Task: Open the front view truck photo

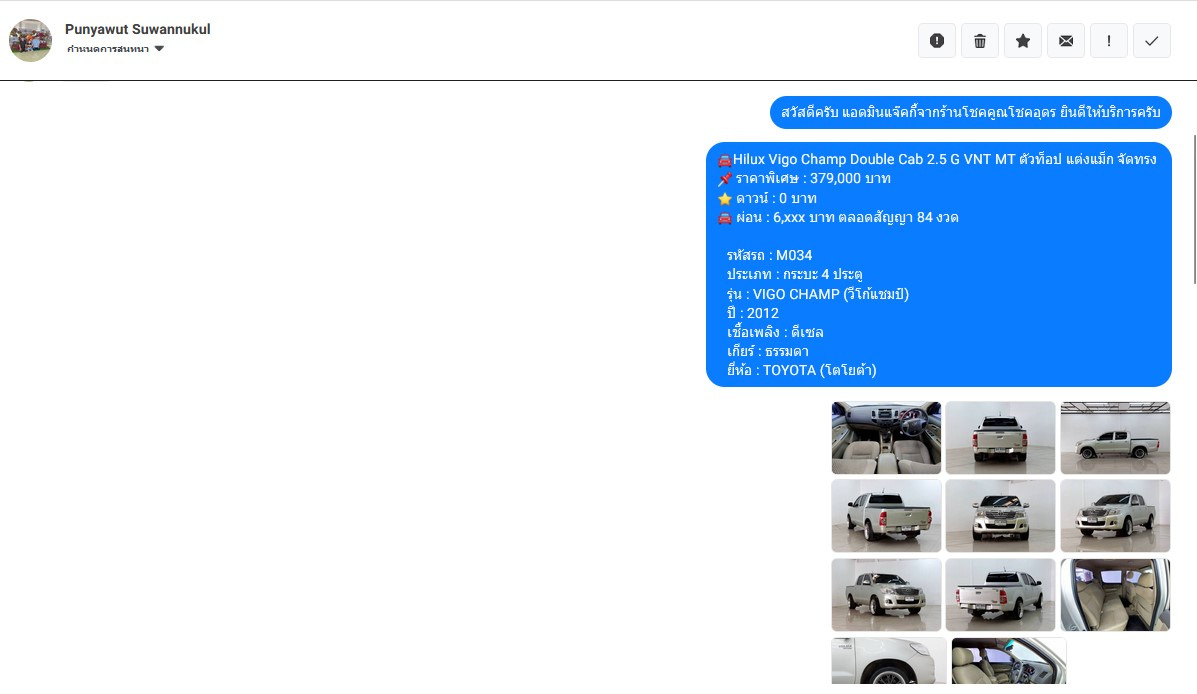Action: [x=1000, y=516]
